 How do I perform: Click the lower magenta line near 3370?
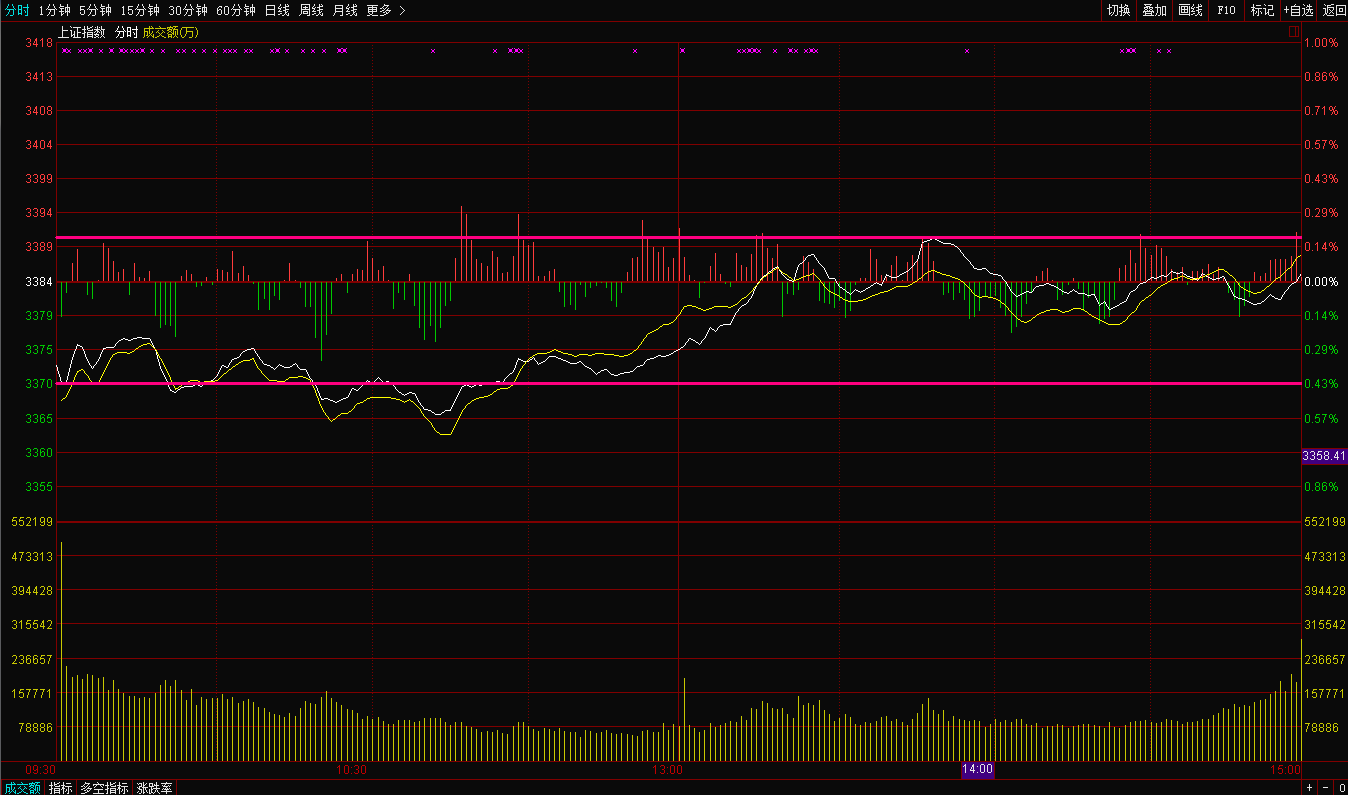678,383
